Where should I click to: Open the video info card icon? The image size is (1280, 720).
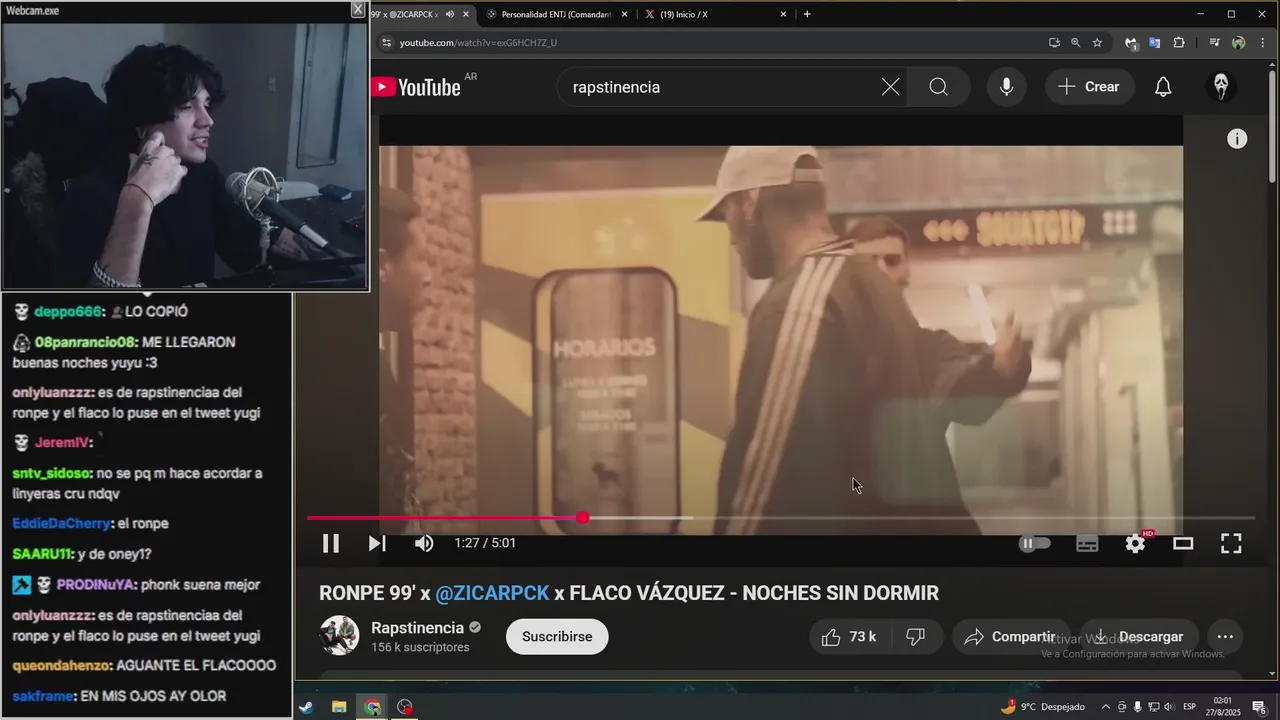click(x=1237, y=139)
